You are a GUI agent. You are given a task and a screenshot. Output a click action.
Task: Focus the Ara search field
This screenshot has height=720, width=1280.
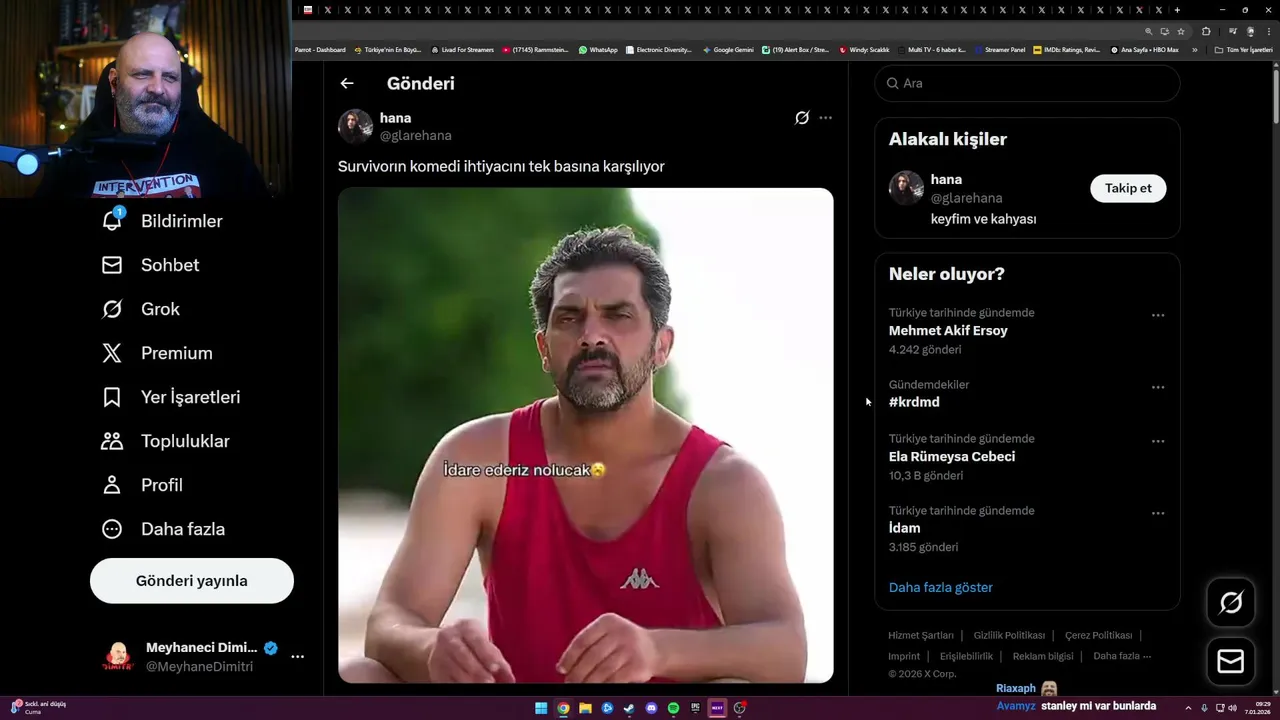1027,83
